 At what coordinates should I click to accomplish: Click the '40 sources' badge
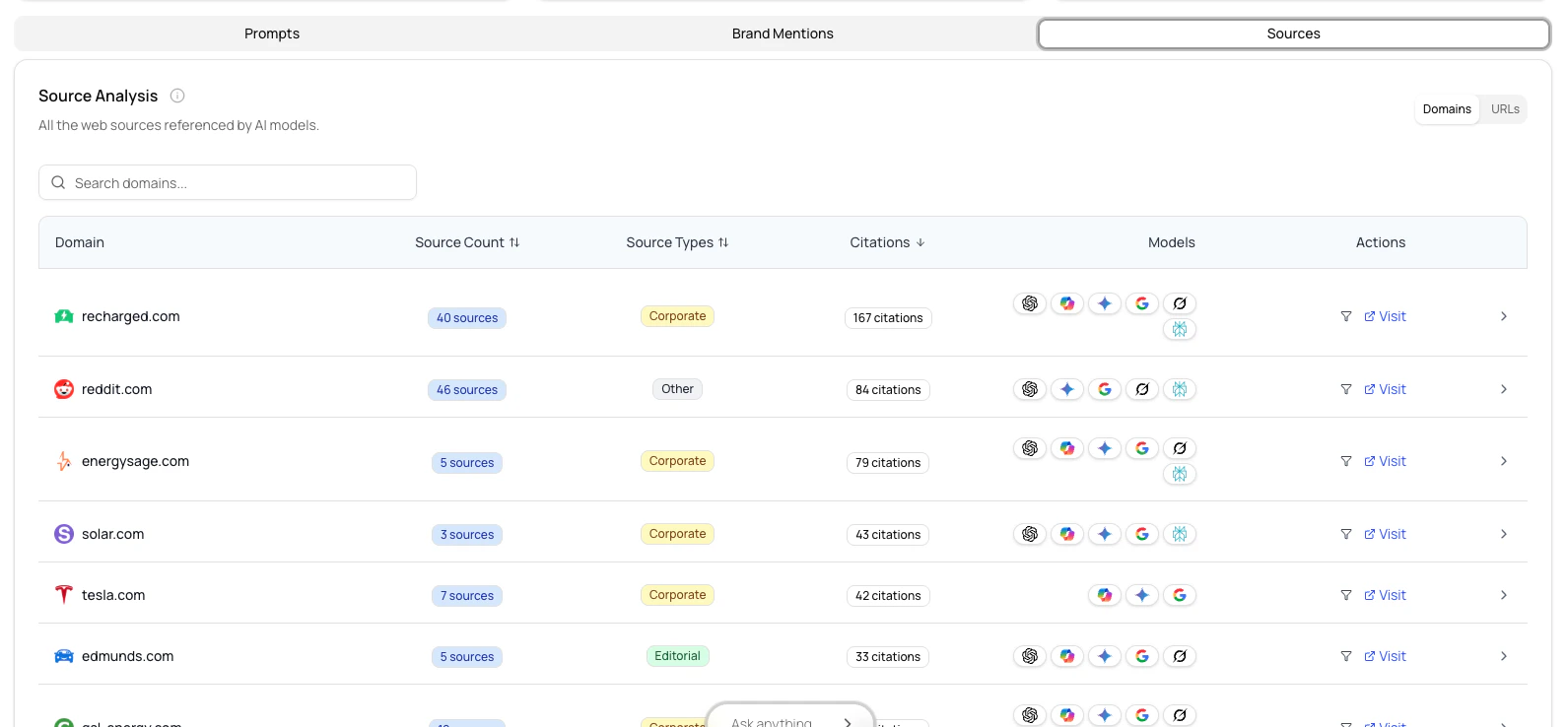467,318
